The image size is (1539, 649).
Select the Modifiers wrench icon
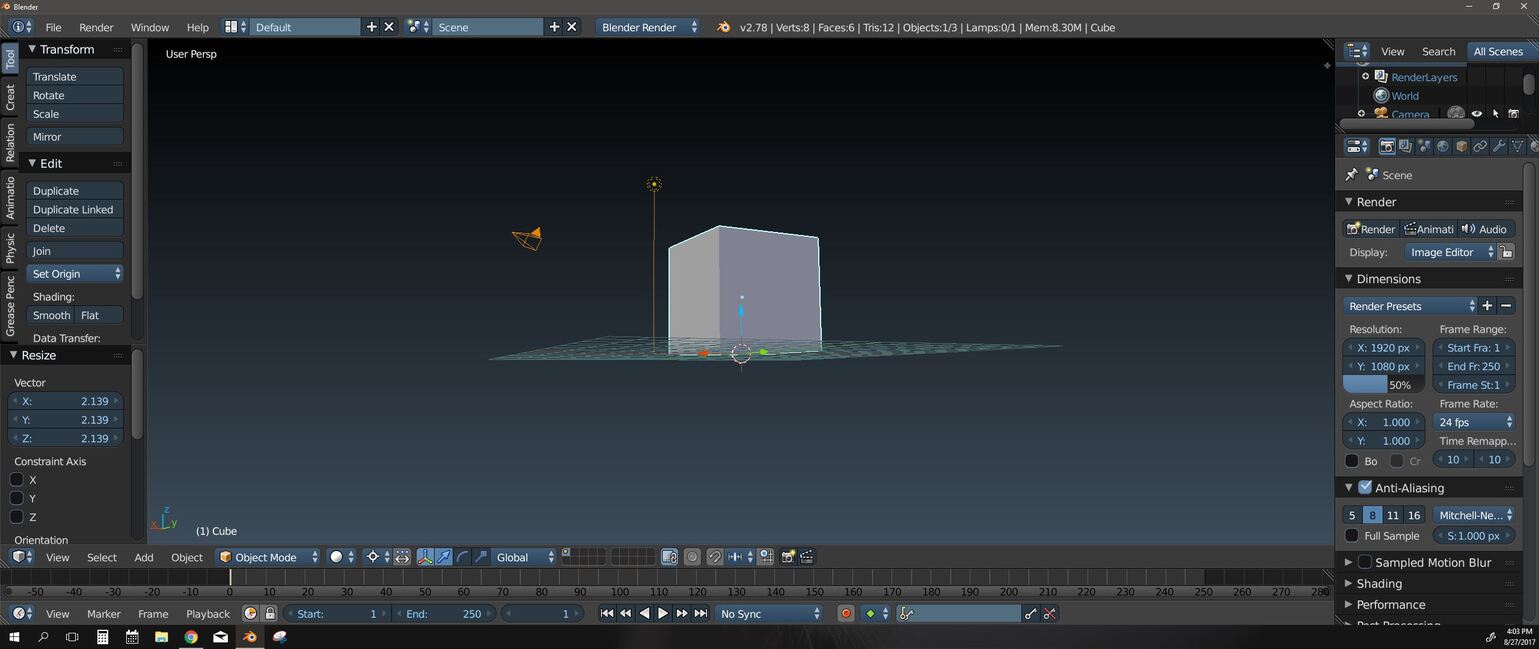click(1499, 146)
